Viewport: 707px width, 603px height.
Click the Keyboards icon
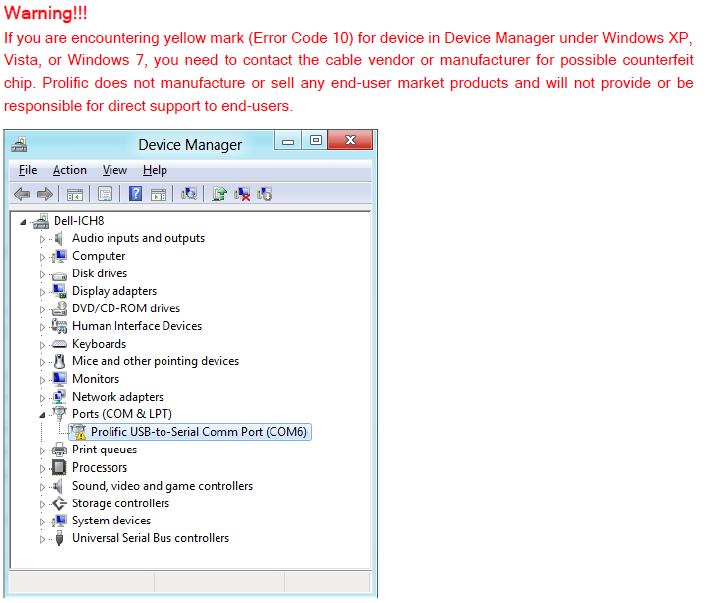coord(59,345)
